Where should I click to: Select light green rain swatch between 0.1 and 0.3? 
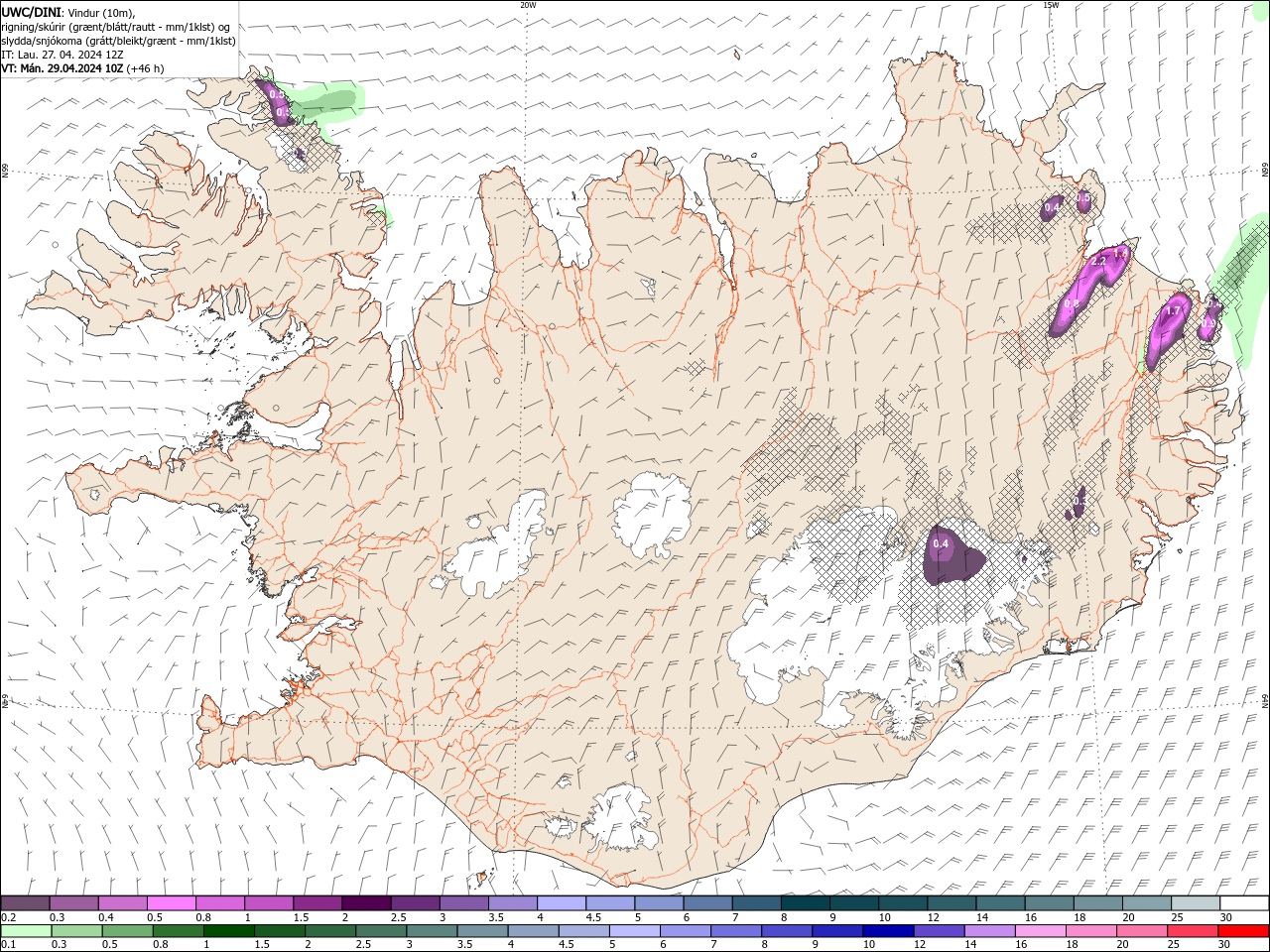[x=25, y=931]
